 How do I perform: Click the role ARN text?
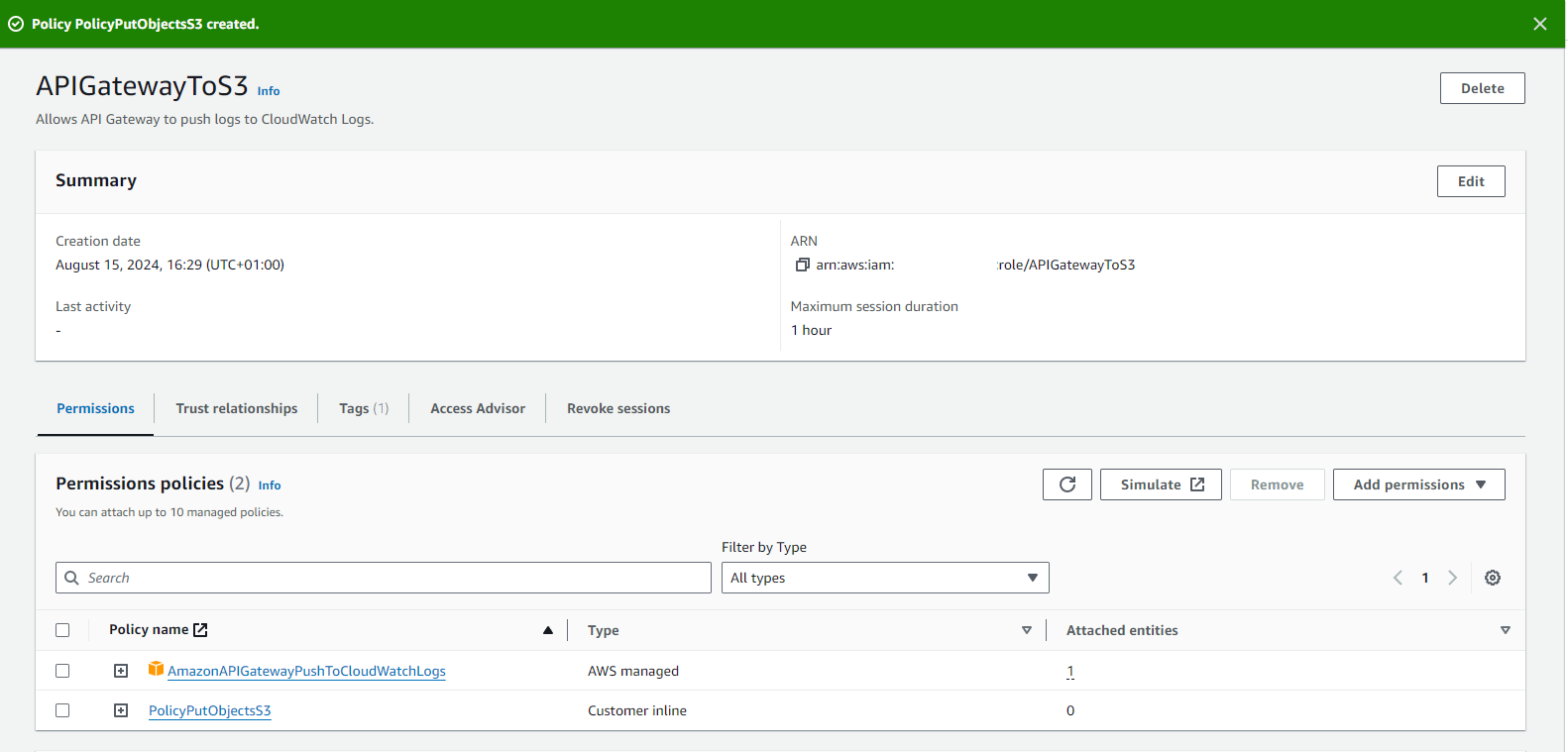975,265
